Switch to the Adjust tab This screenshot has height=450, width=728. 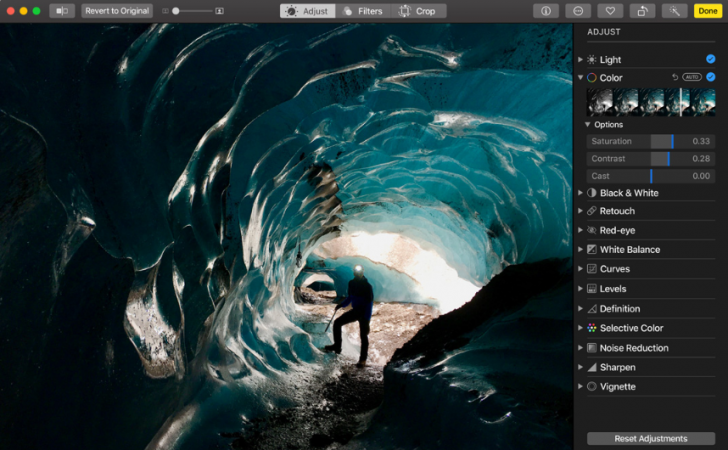point(307,11)
